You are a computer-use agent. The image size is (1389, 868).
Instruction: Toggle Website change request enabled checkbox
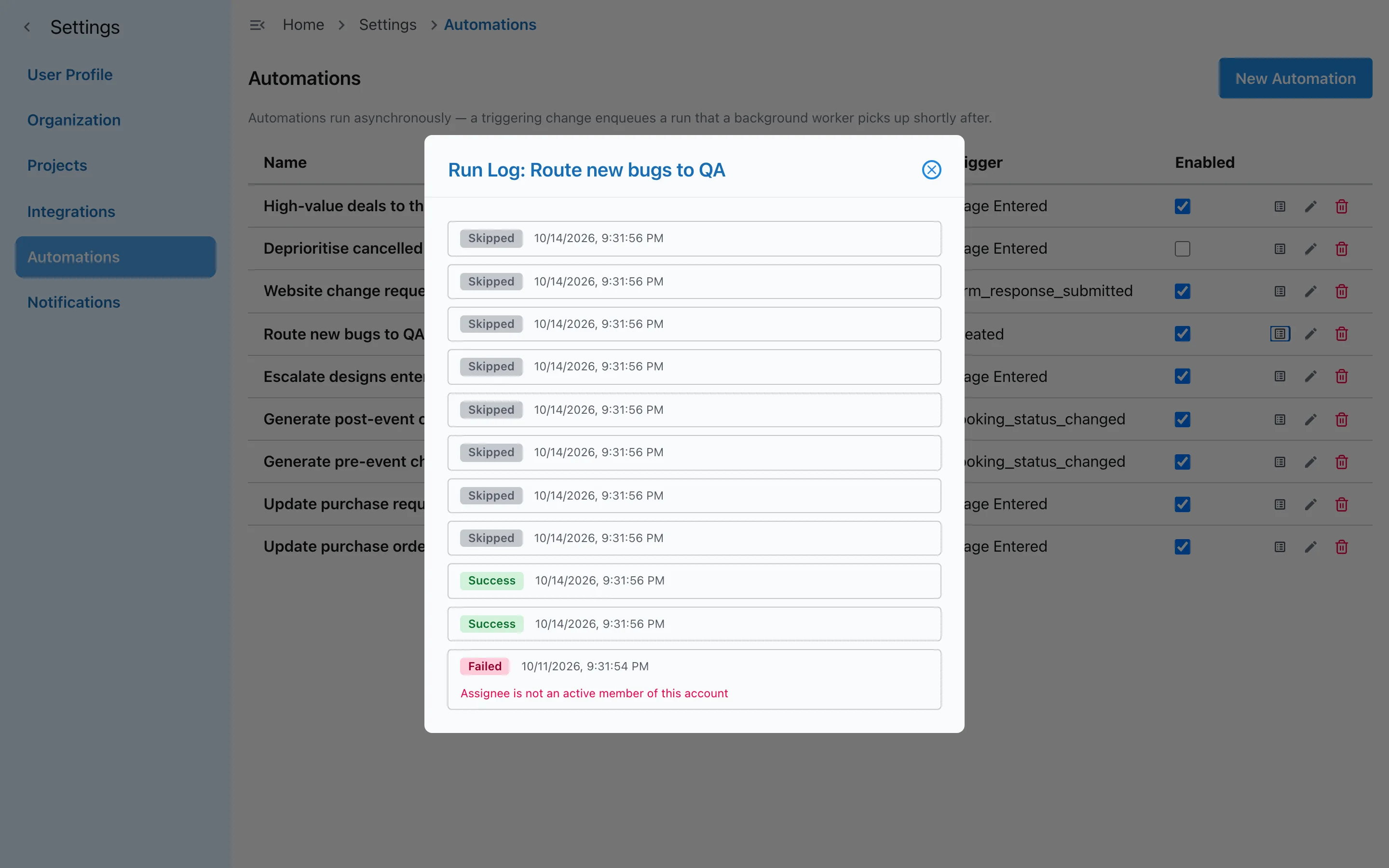[x=1183, y=291]
